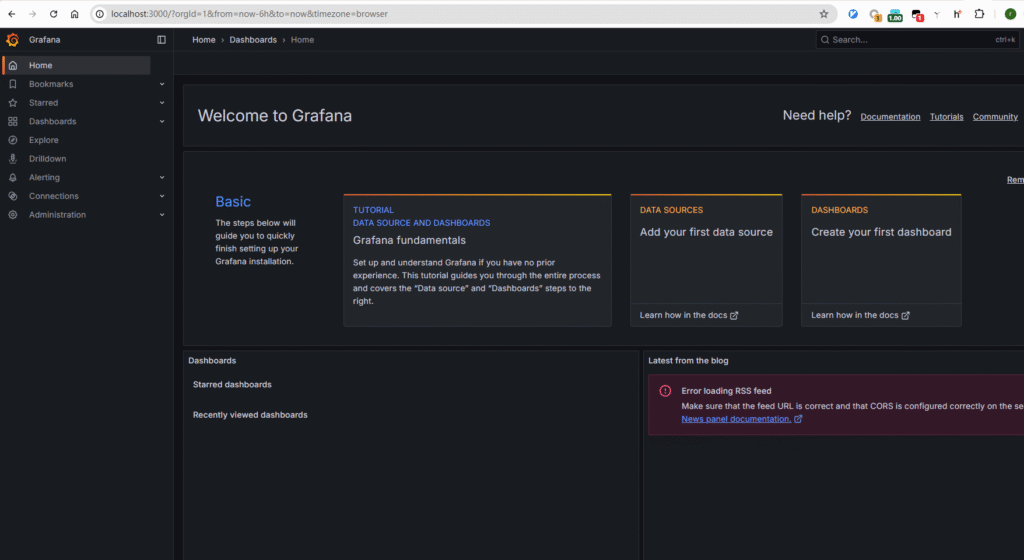
Task: Expand the Administration section chevron
Action: click(x=162, y=215)
